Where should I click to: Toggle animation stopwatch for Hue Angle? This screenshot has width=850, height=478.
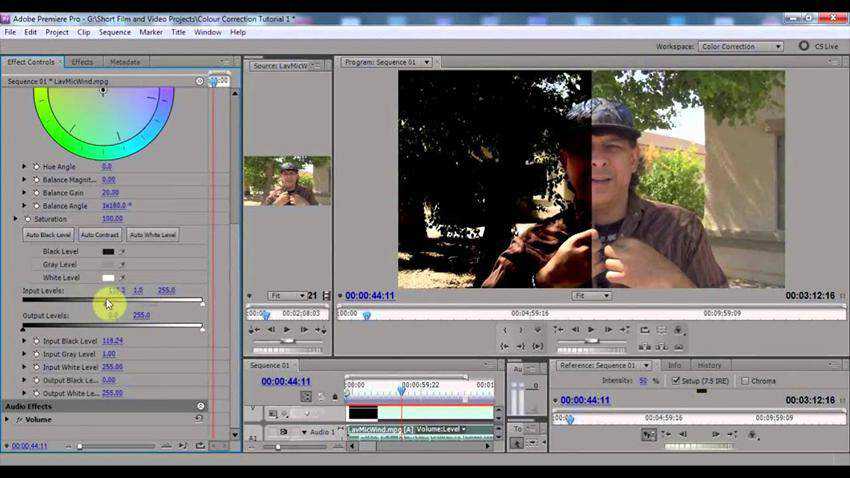coord(36,167)
